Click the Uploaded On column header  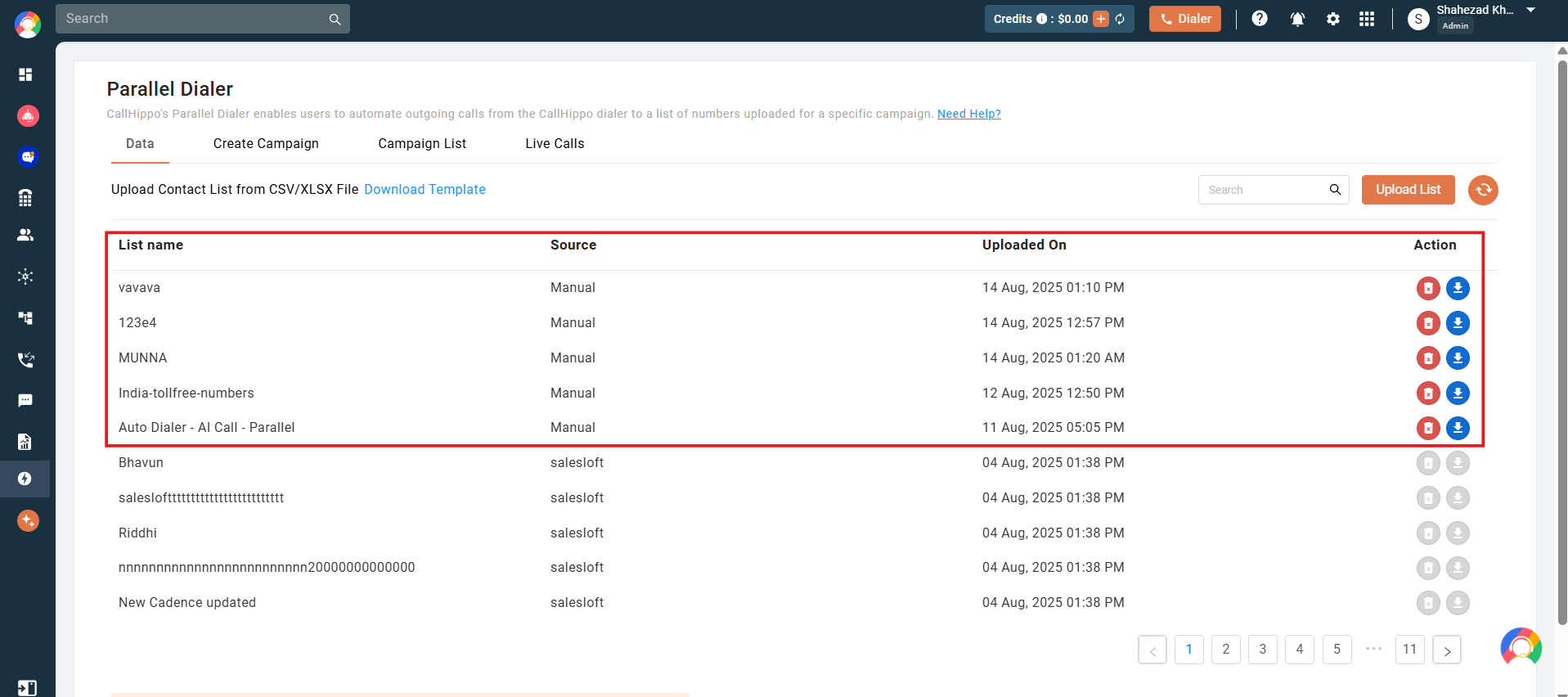[1024, 245]
